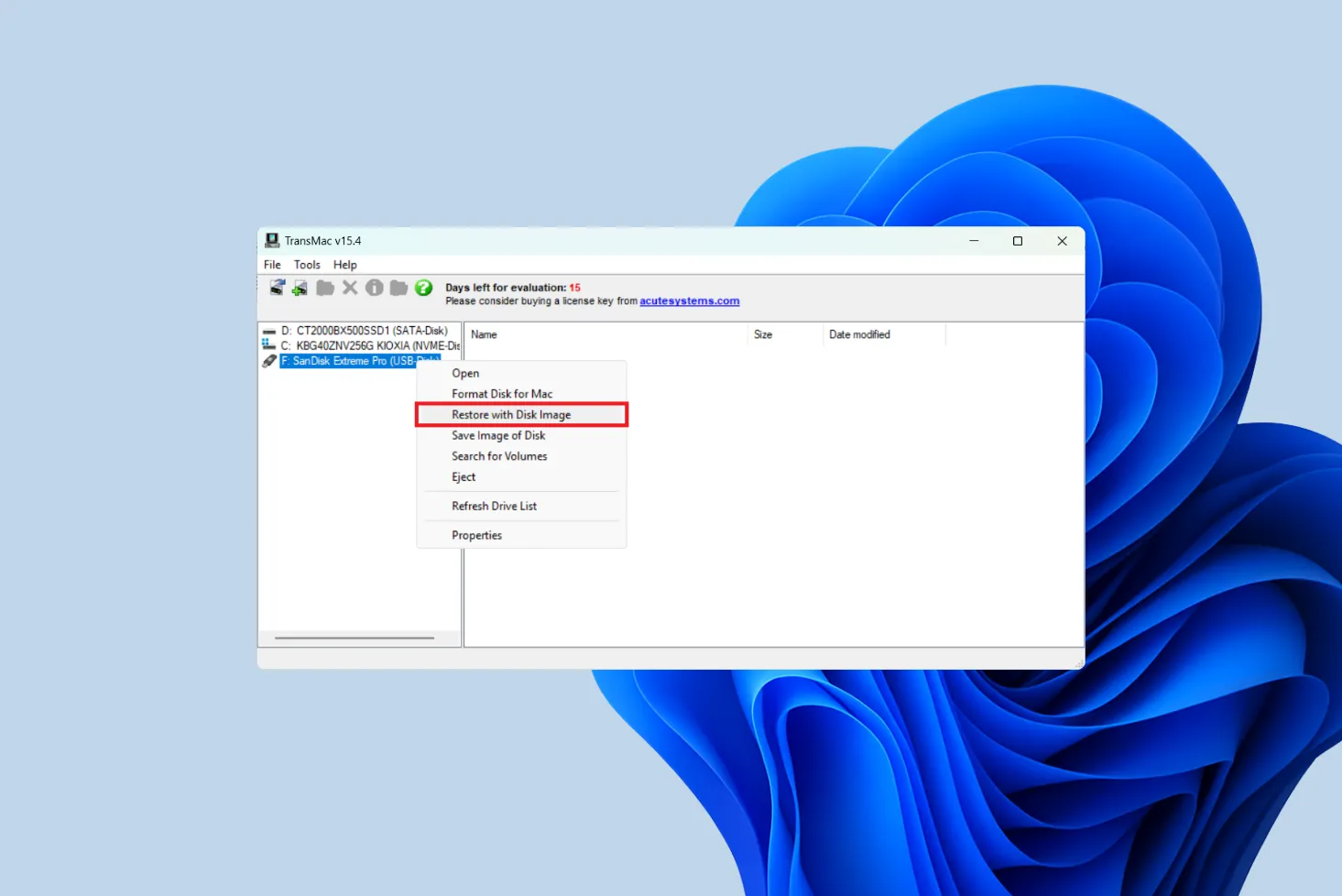
Task: Open the Help menu
Action: pos(345,265)
